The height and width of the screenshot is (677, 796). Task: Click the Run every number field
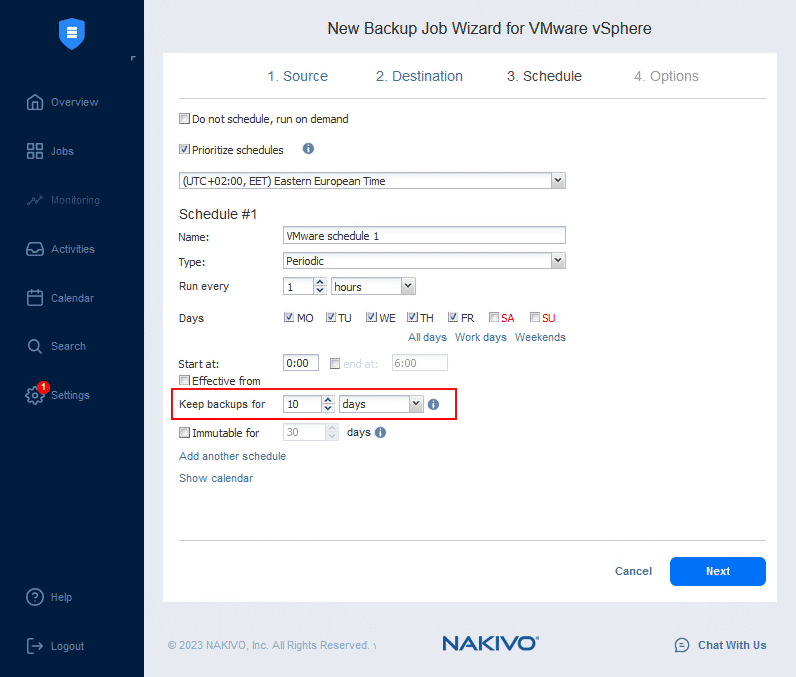point(298,286)
